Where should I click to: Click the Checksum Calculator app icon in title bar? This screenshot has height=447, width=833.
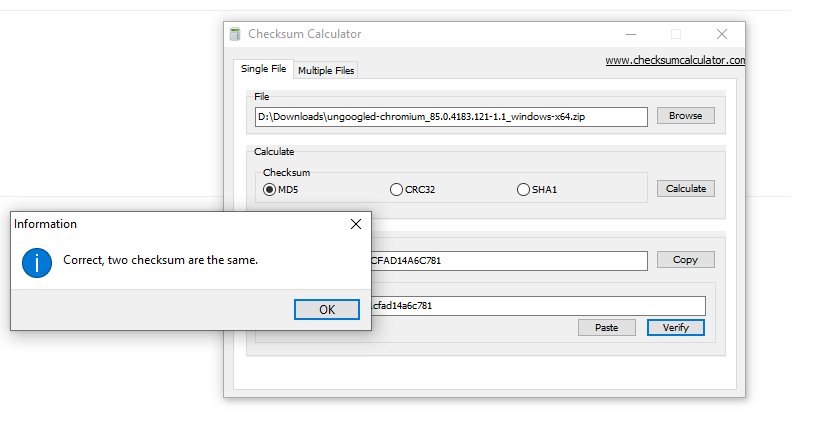click(235, 34)
